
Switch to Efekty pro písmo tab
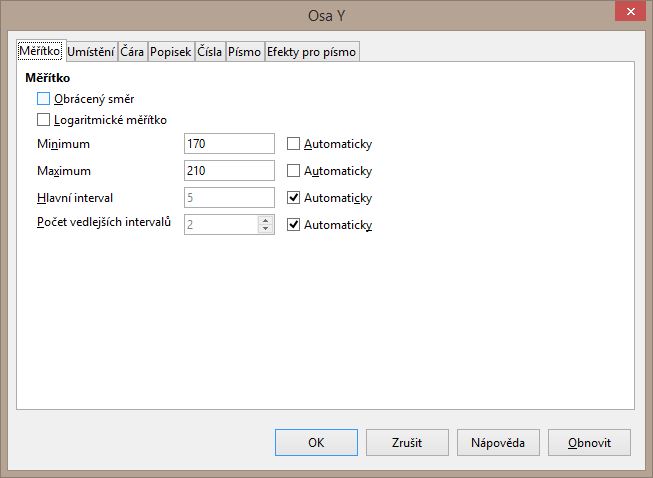coord(311,51)
